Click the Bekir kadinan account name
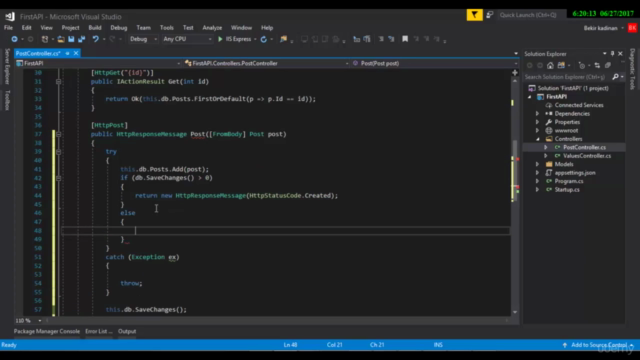The image size is (640, 360). (600, 28)
